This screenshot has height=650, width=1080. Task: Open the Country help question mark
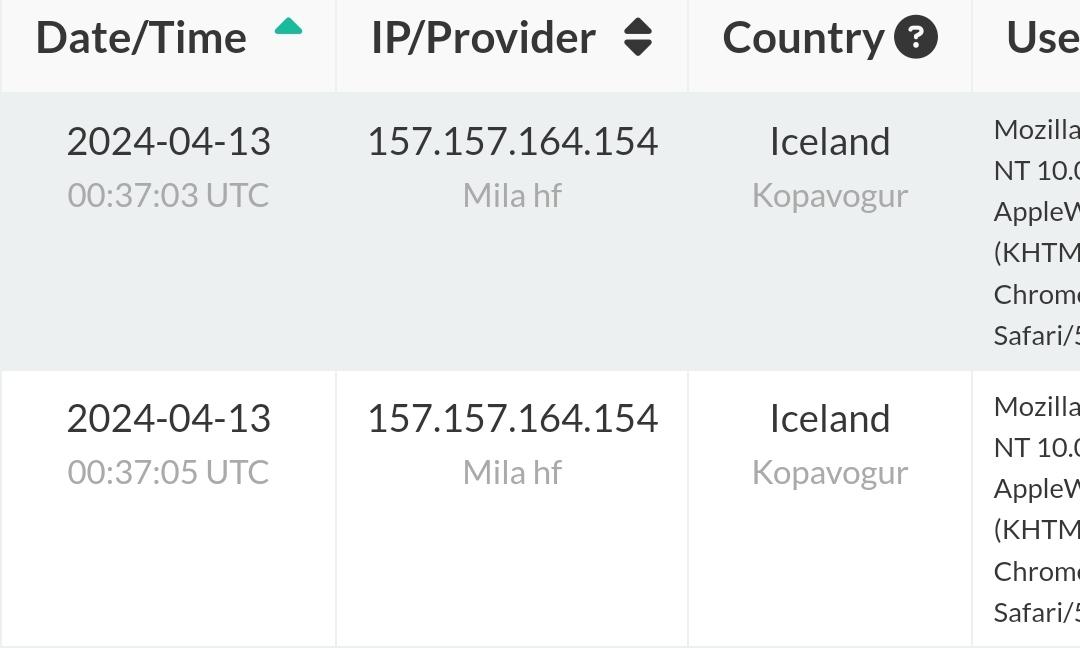click(915, 37)
